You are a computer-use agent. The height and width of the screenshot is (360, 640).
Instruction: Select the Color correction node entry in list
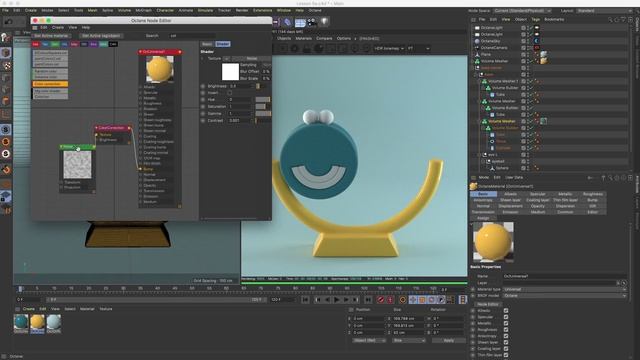(x=50, y=84)
